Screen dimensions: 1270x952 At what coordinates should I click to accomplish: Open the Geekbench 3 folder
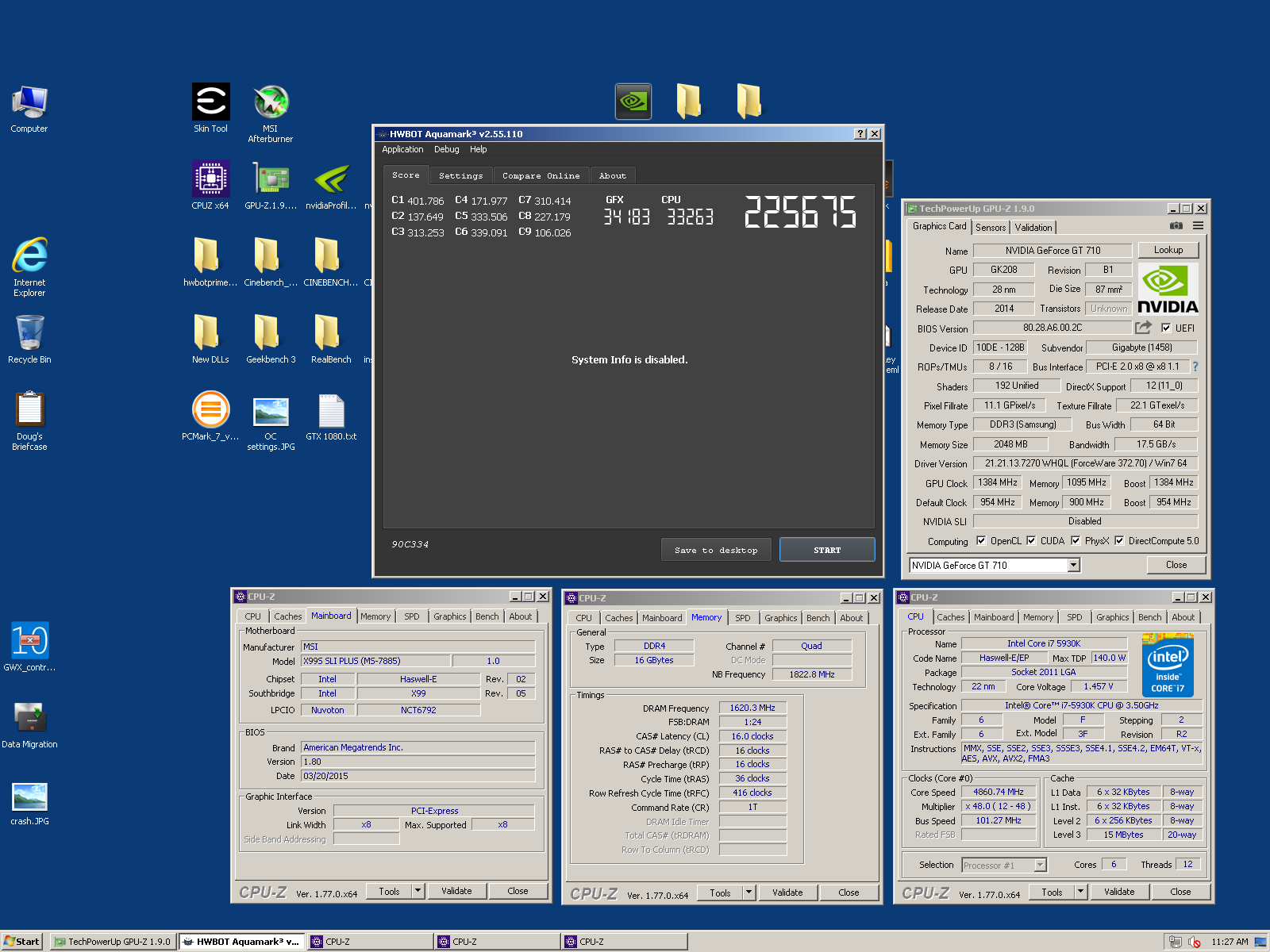(x=271, y=339)
